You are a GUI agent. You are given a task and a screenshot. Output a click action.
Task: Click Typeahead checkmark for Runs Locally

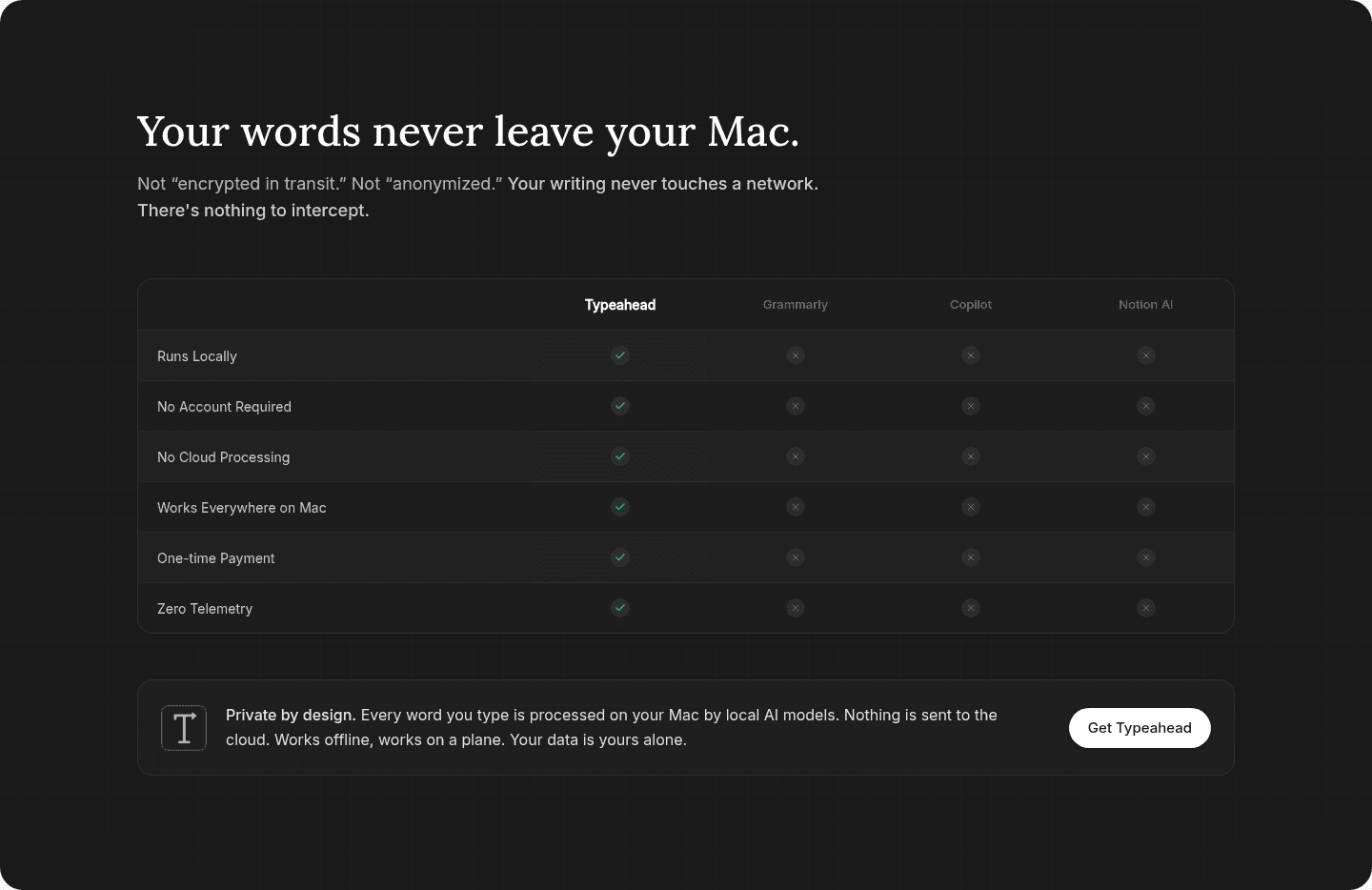[620, 355]
